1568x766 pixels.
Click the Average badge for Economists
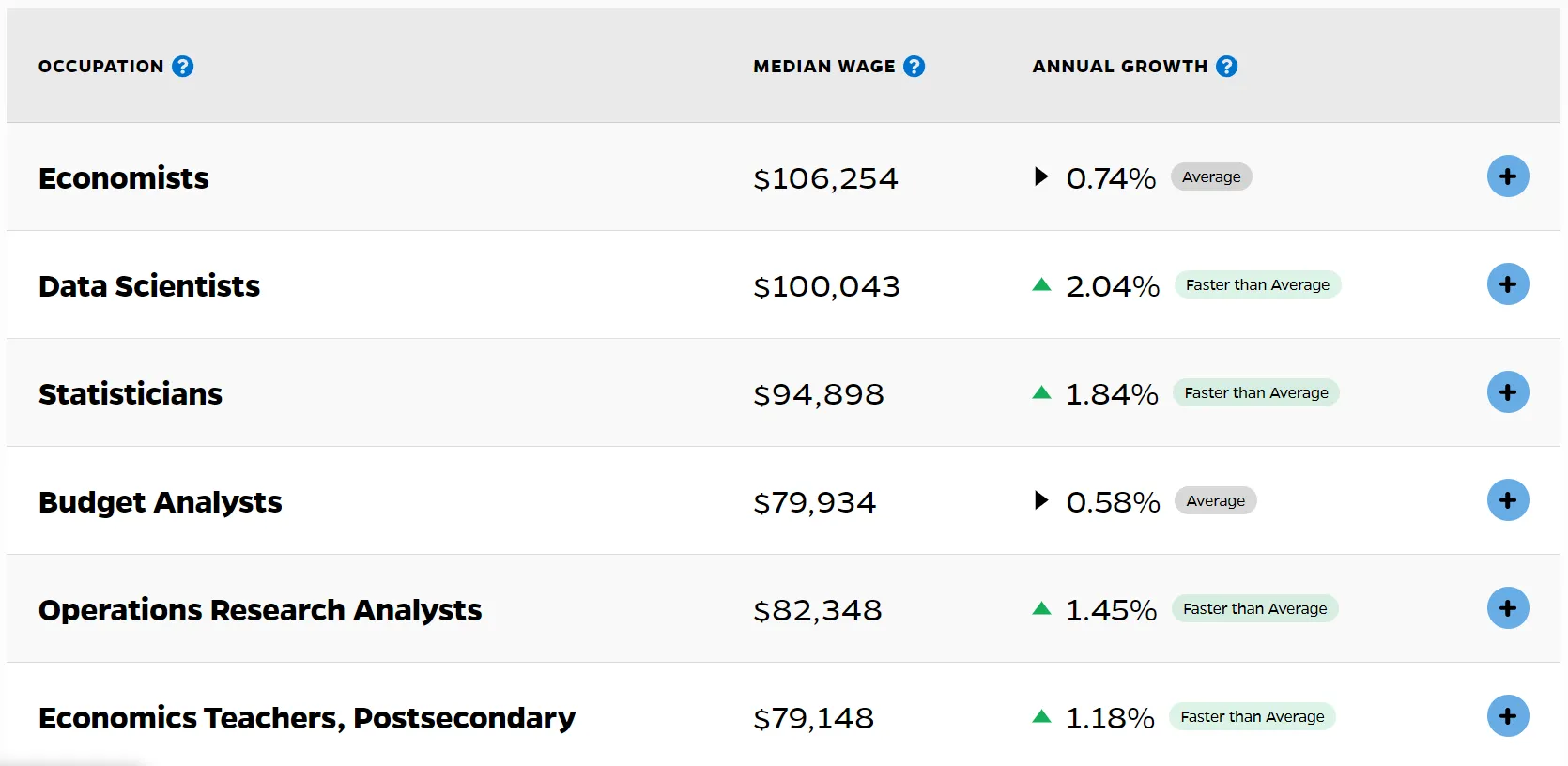pos(1211,177)
